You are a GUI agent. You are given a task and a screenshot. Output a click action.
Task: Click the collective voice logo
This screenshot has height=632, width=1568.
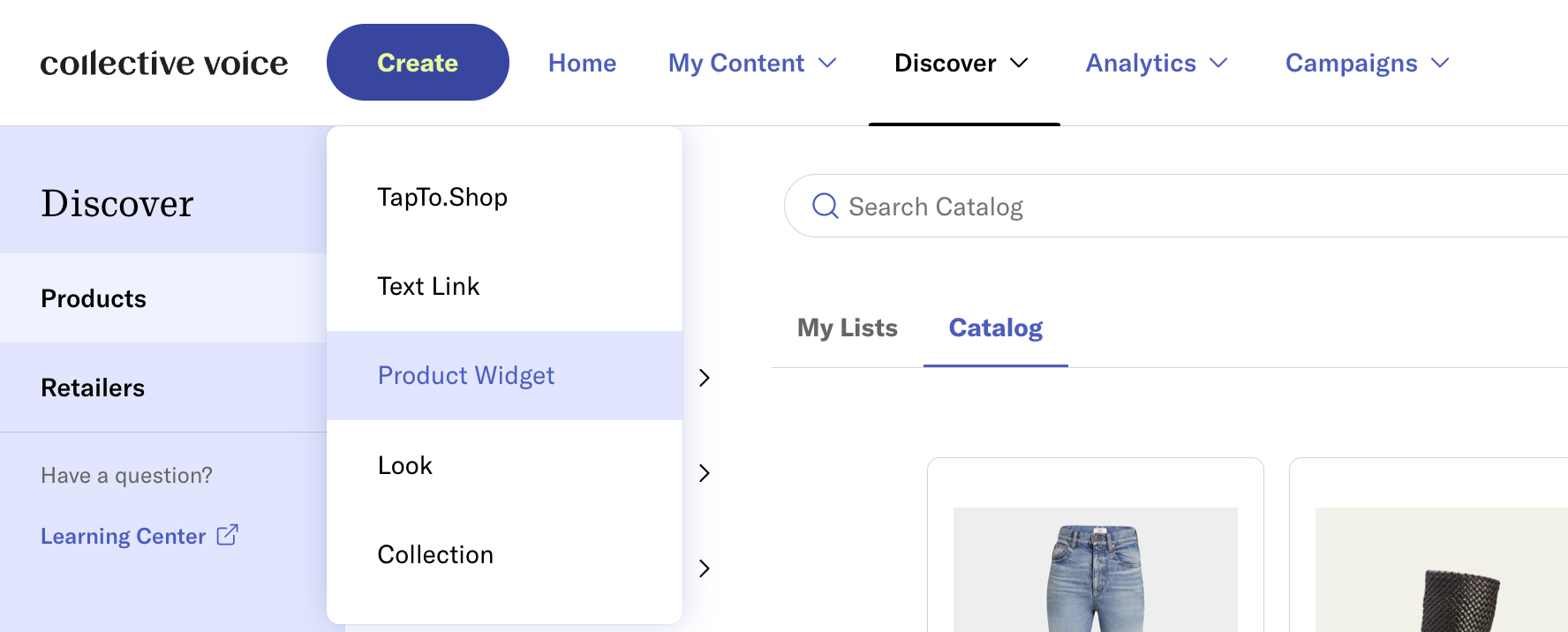(x=164, y=64)
